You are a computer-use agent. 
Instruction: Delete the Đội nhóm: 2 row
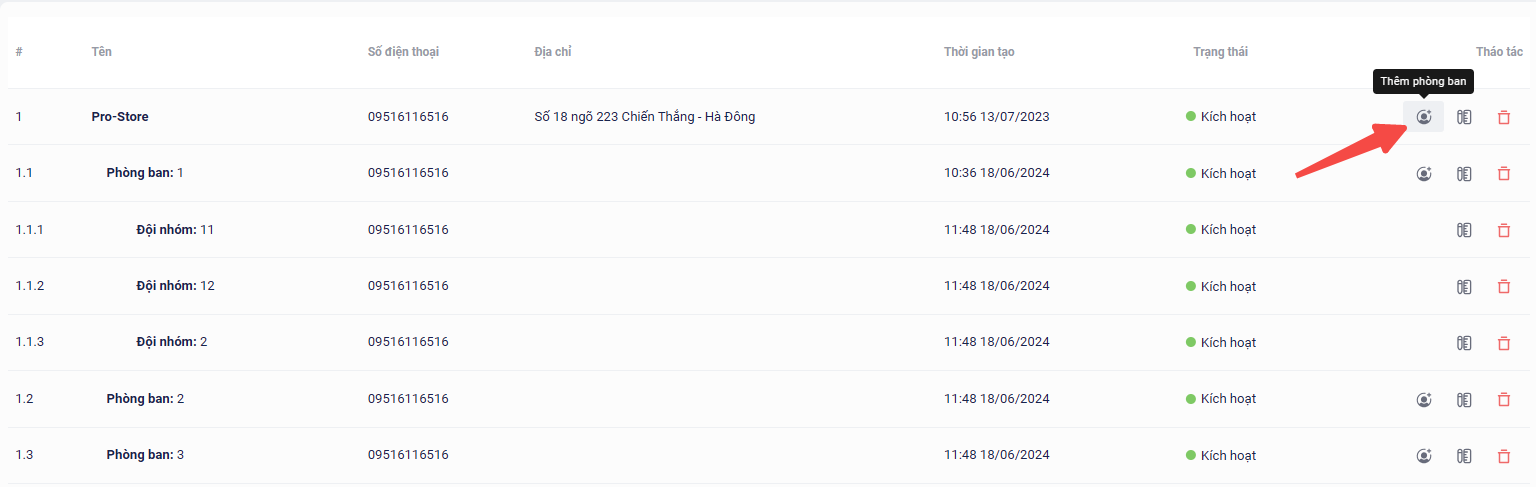1503,343
